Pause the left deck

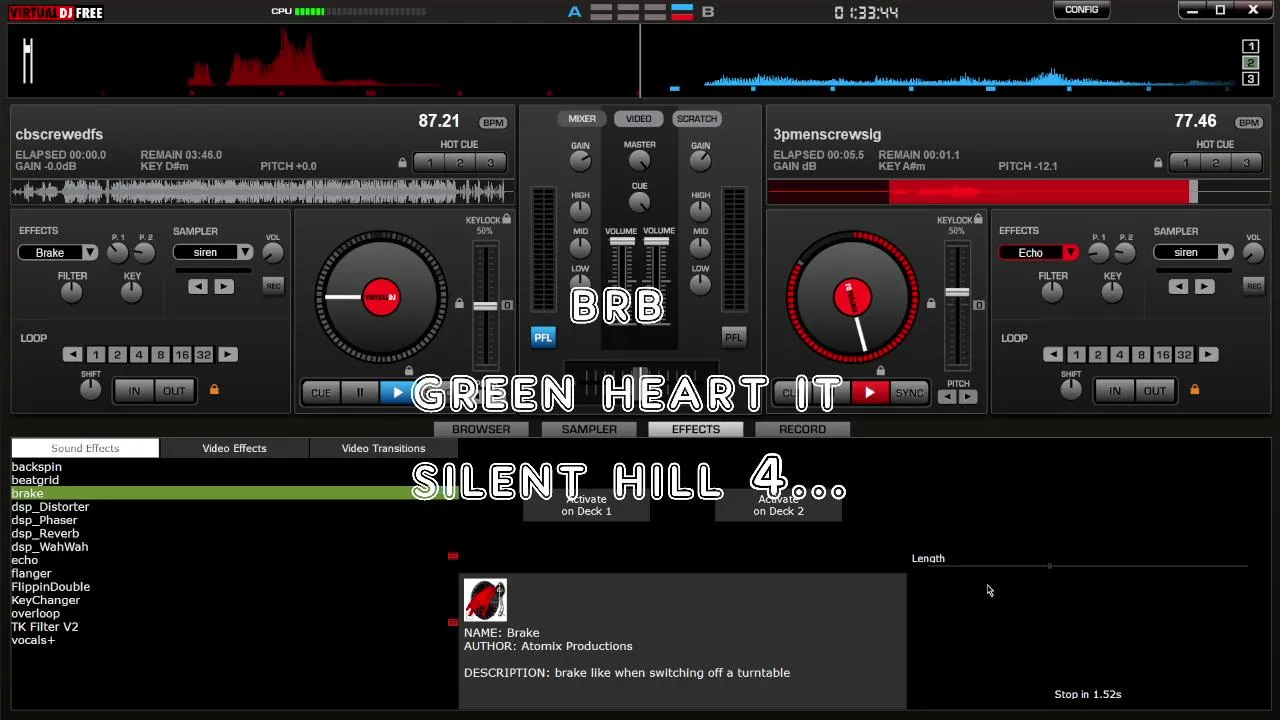[x=360, y=393]
